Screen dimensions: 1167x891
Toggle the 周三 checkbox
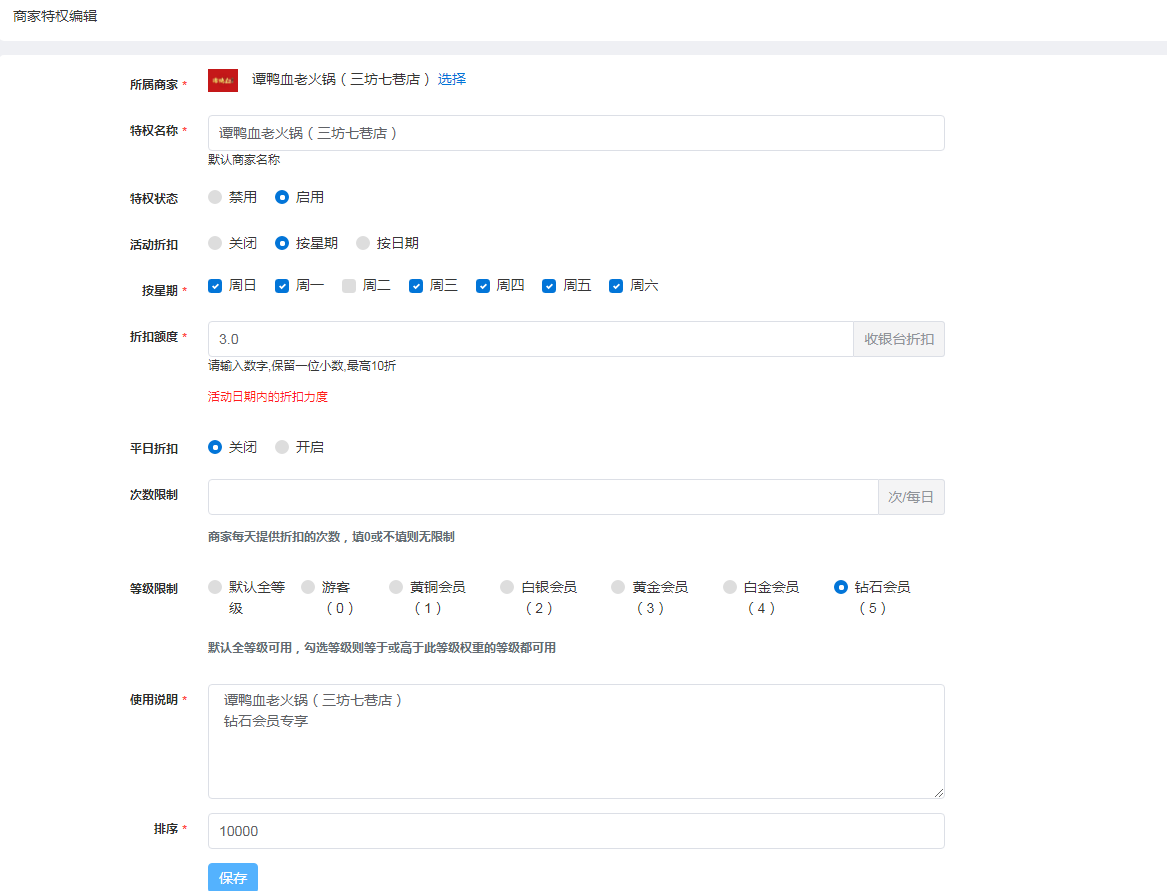(x=416, y=286)
